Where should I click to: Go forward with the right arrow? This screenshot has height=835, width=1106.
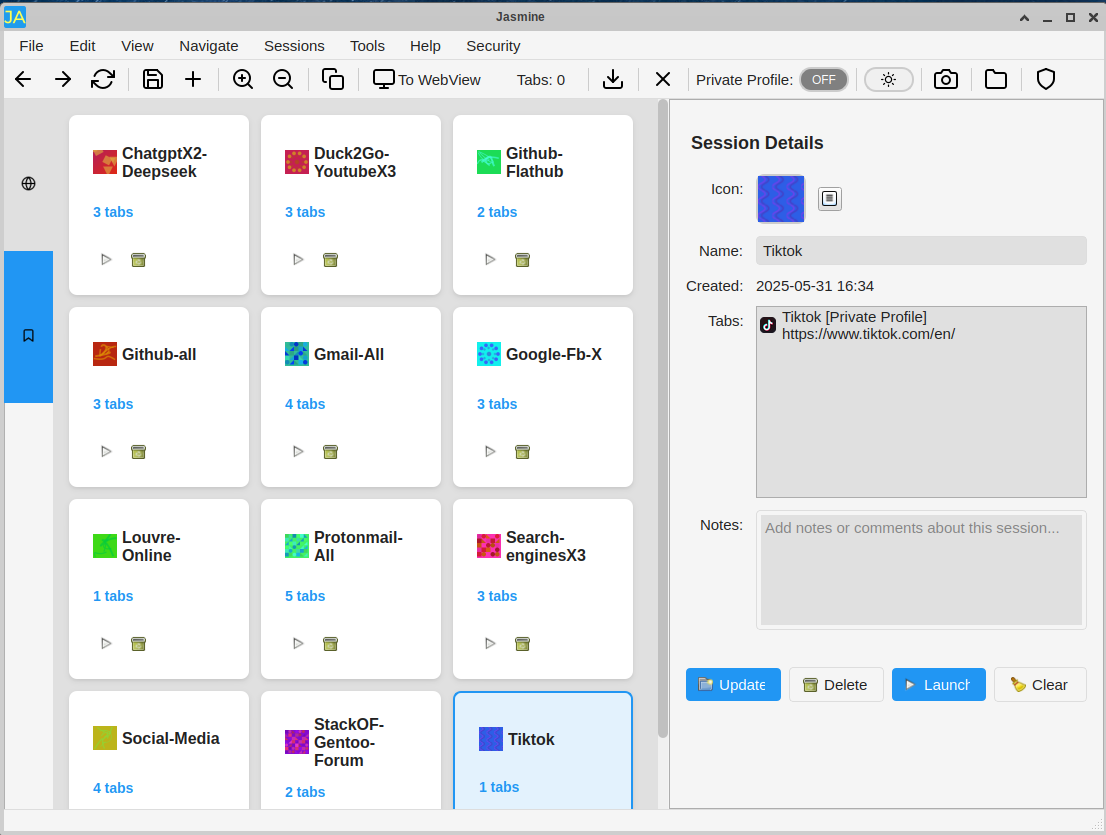(63, 80)
